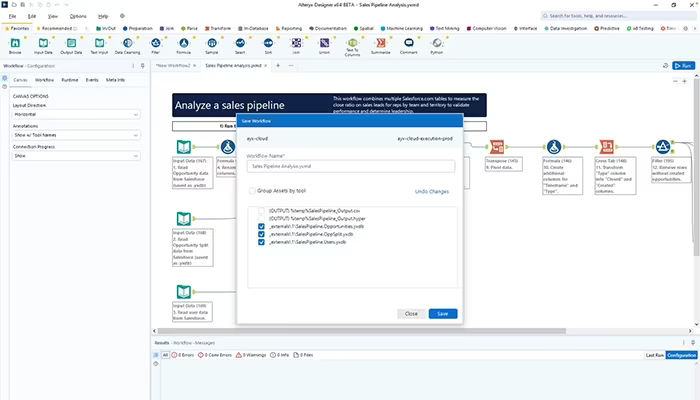Toggle the Group Assets by tool checkbox
Viewport: 700px width, 400px height.
(x=252, y=191)
